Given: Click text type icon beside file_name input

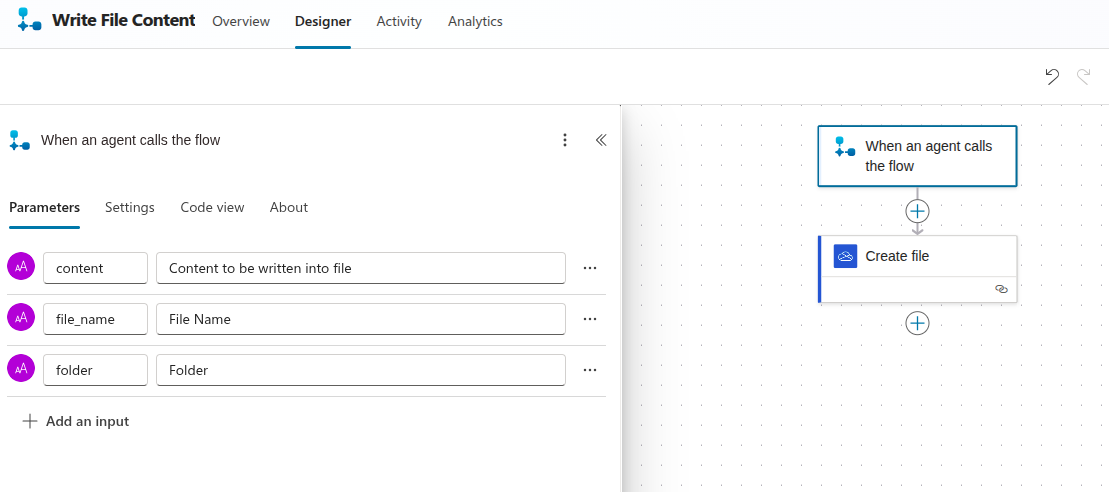Looking at the screenshot, I should (21, 318).
